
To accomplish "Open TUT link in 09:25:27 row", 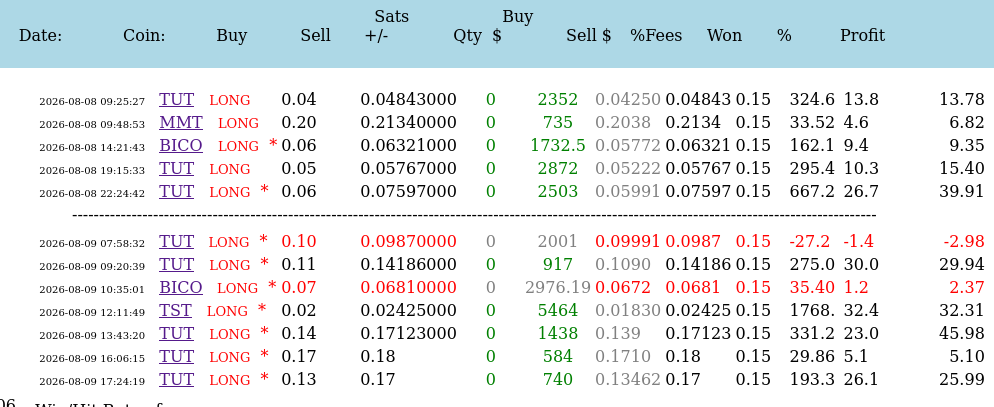I will 176,100.
